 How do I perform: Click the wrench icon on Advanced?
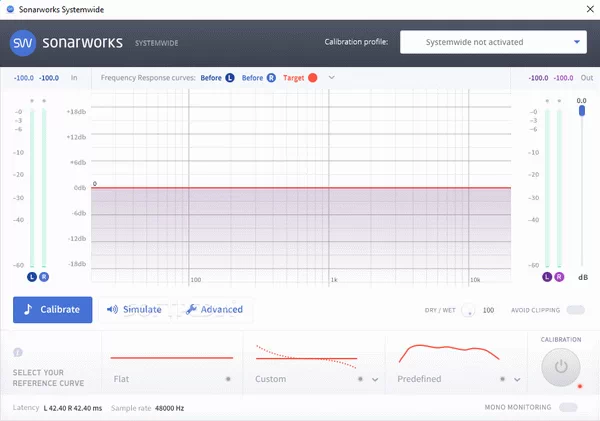(191, 309)
